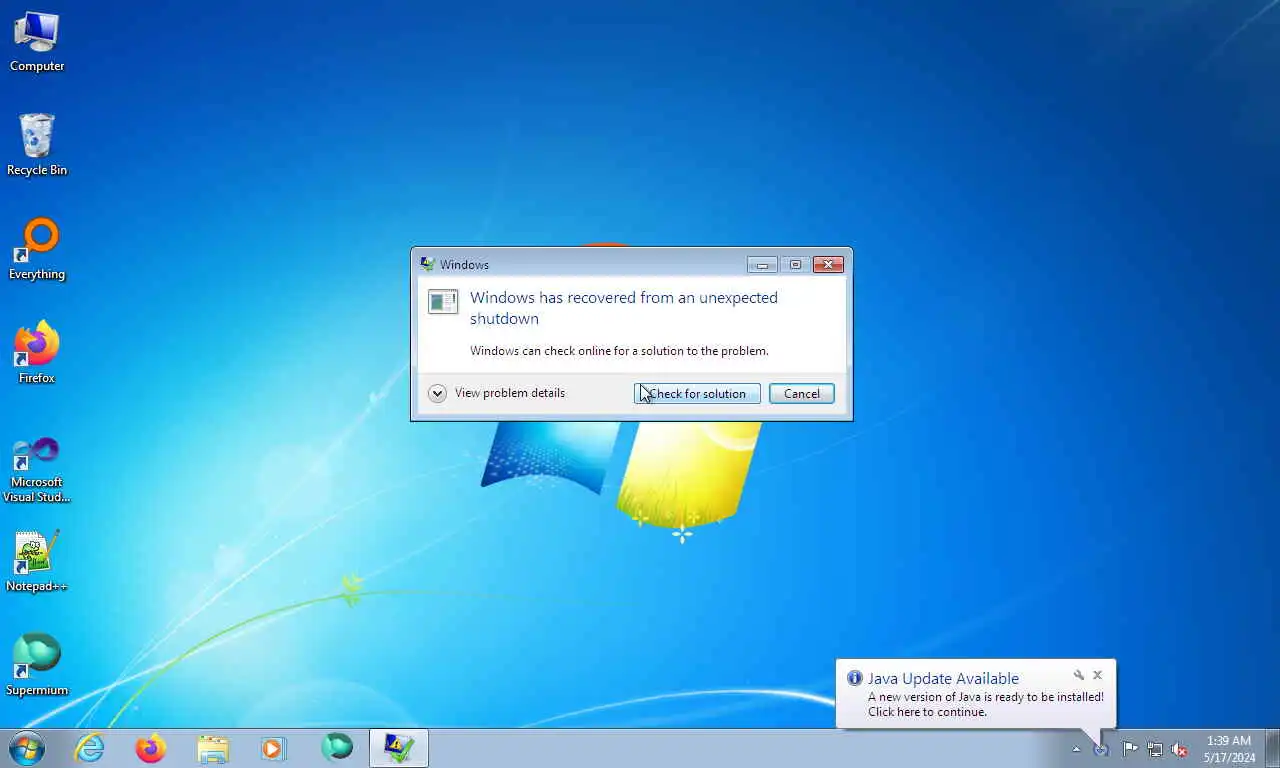
Task: Open the Computer desktop icon
Action: pos(37,42)
